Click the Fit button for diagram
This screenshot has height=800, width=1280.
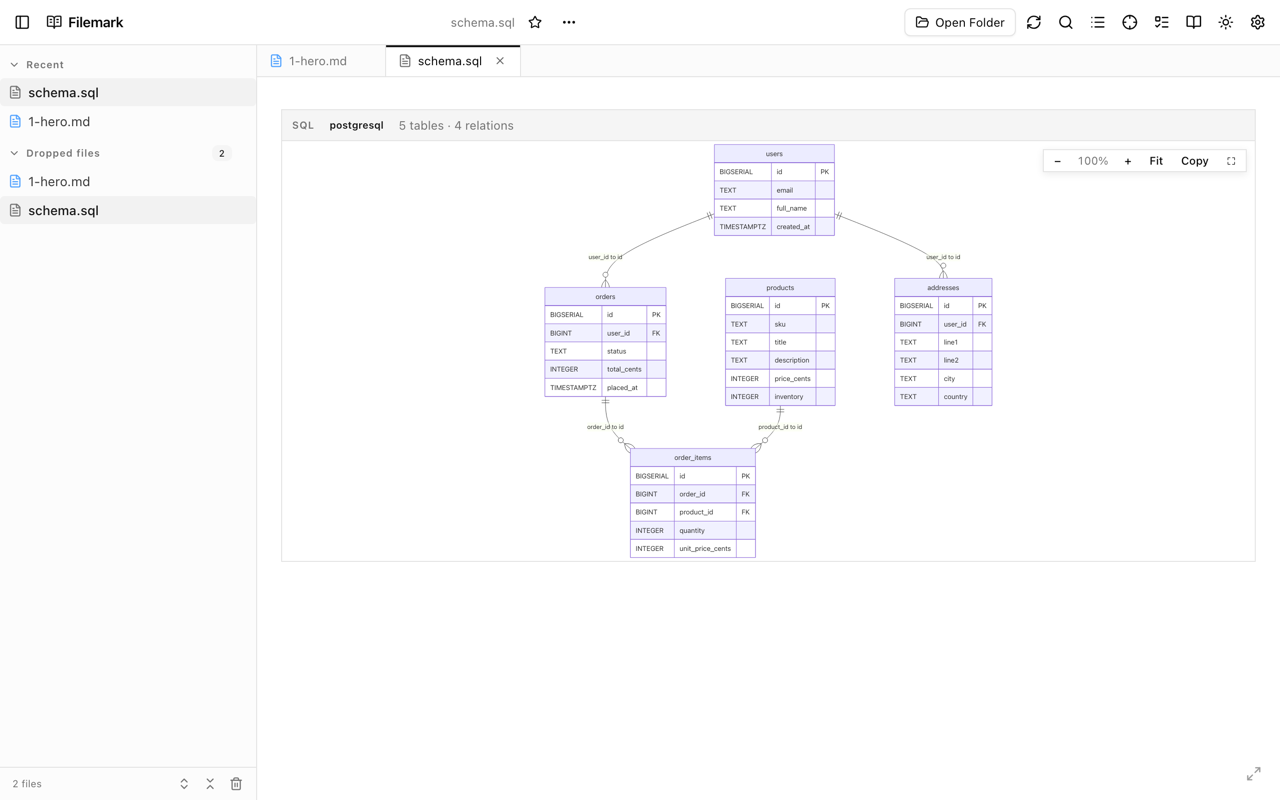1156,161
